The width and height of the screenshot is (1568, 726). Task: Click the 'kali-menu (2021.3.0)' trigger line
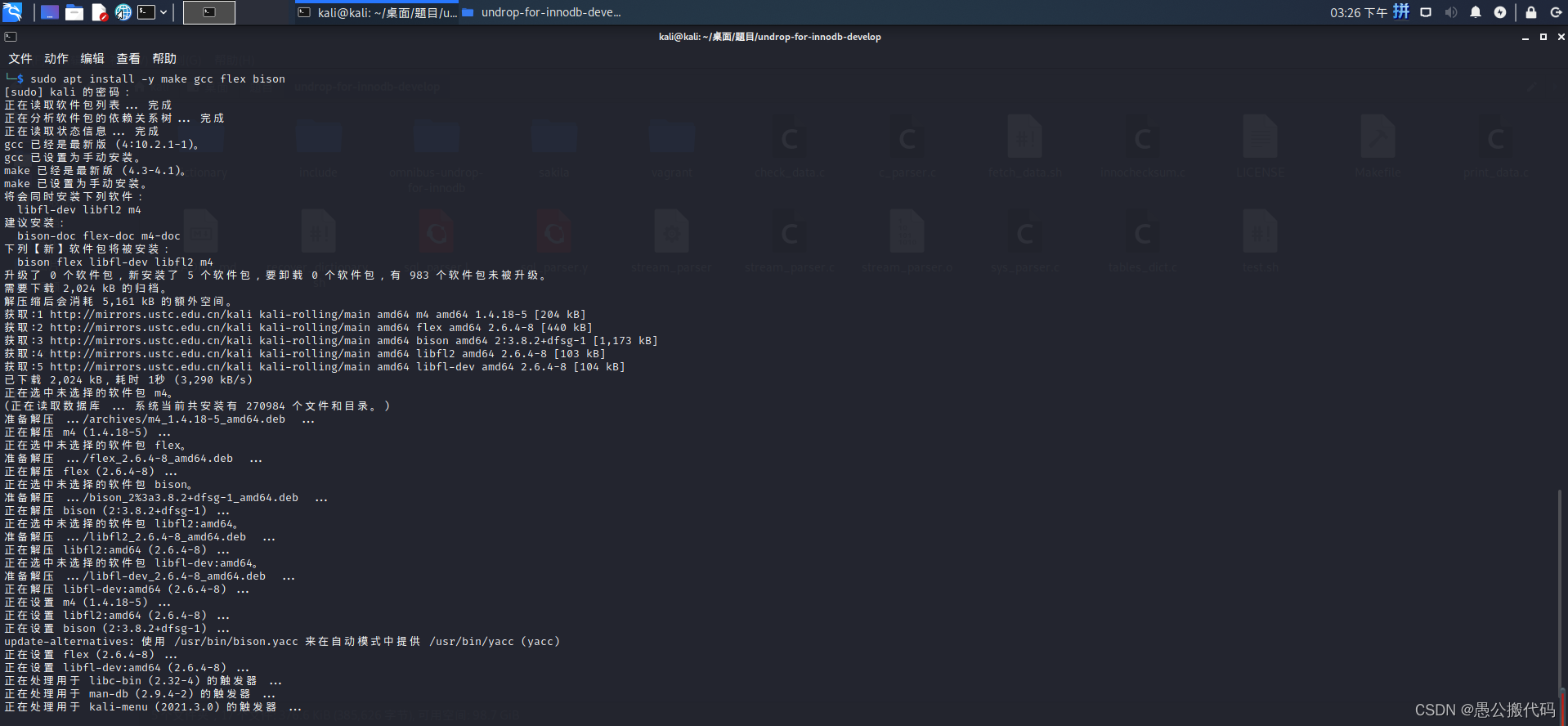point(153,707)
